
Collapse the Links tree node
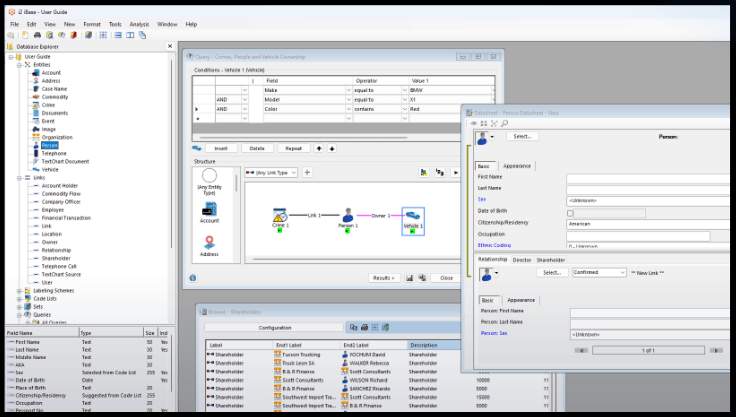point(19,178)
